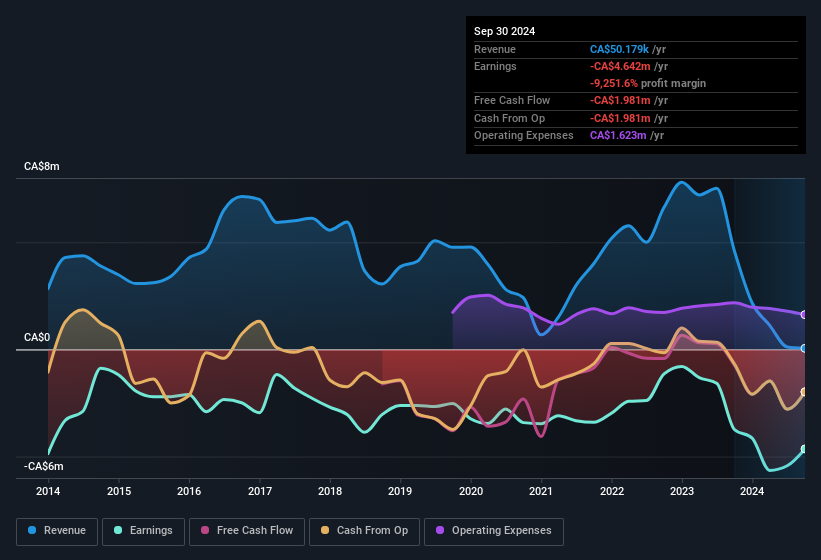Click the 2017 x-axis label
Screen dimensions: 821x560
coord(260,491)
